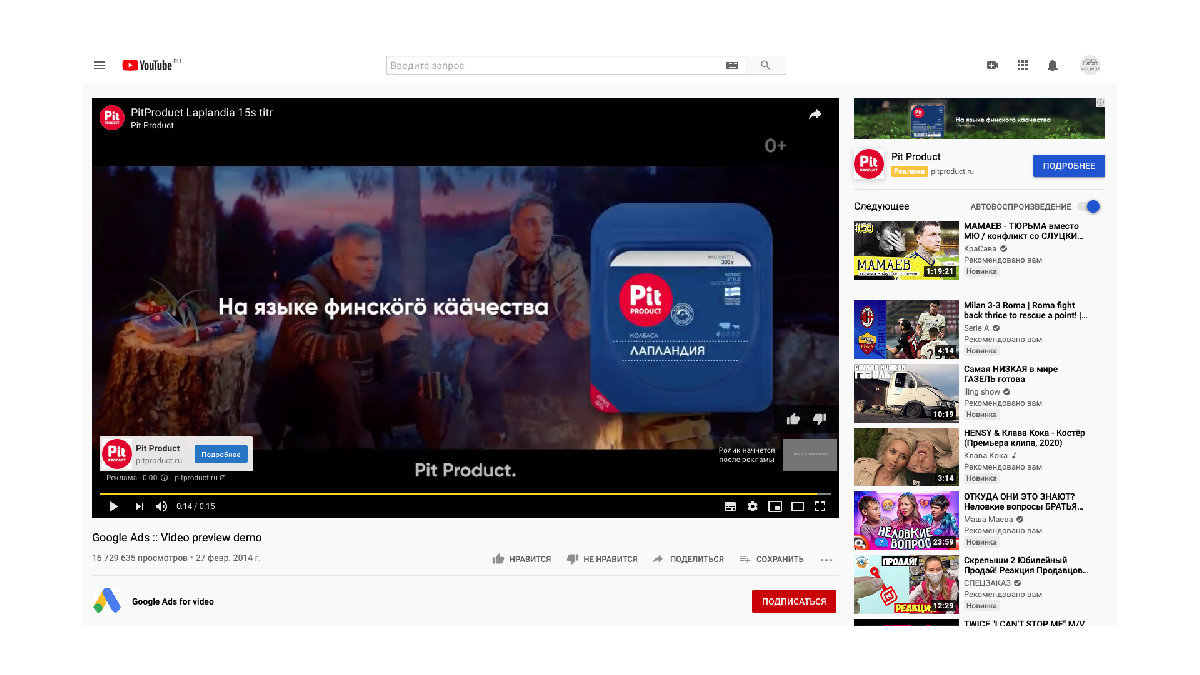1200x675 pixels.
Task: Mute the player volume
Action: [x=162, y=506]
